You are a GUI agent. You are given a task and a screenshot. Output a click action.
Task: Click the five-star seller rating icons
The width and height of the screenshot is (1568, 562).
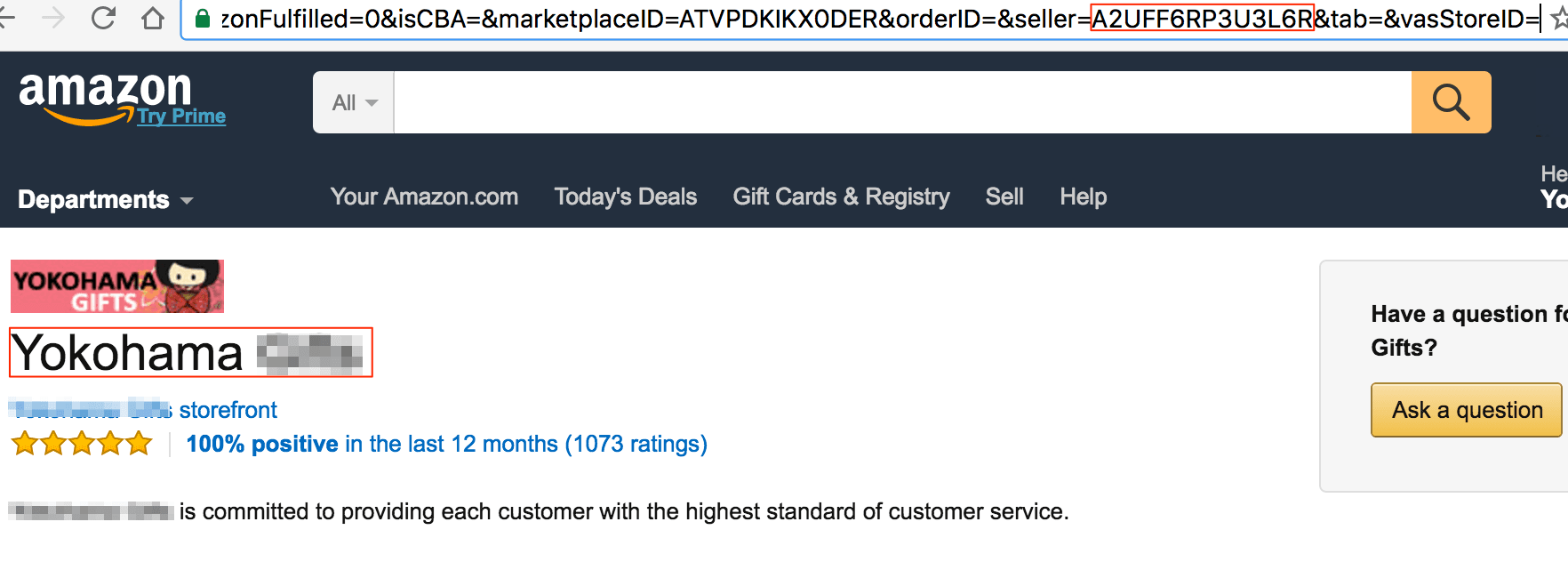click(82, 443)
